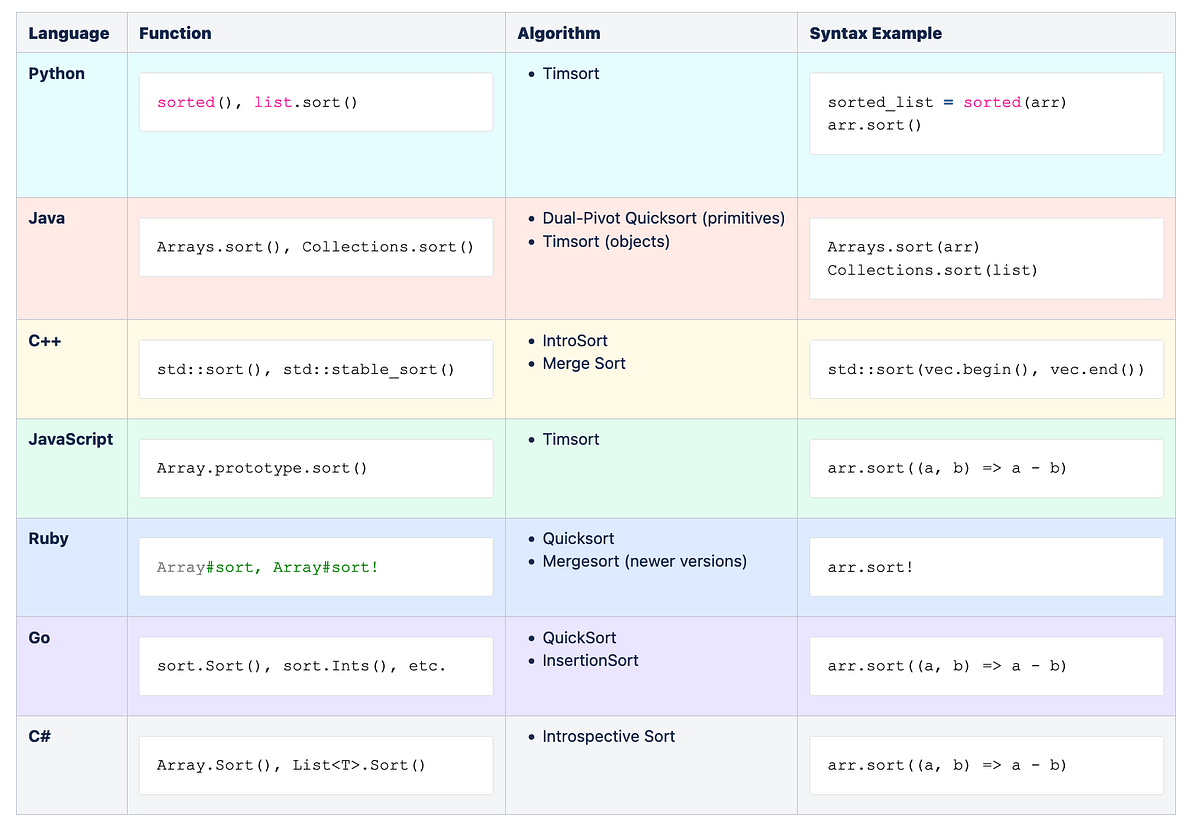The height and width of the screenshot is (818, 1200).
Task: Click the Dual-Pivot Quicksort (primitives) bullet
Action: (x=663, y=218)
